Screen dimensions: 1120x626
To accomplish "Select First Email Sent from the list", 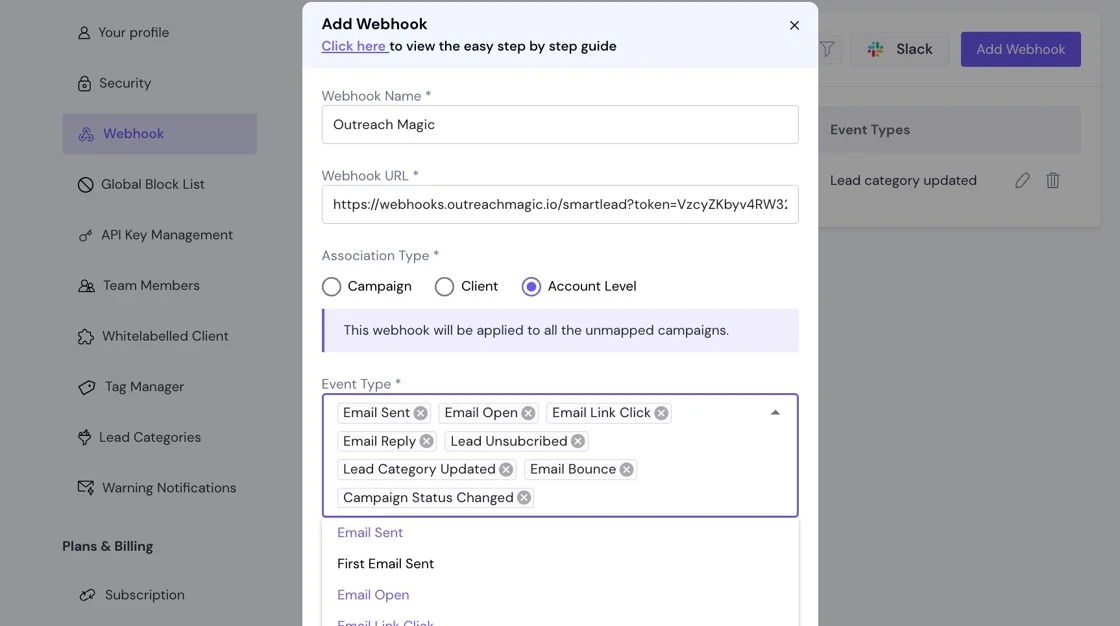I will point(384,563).
